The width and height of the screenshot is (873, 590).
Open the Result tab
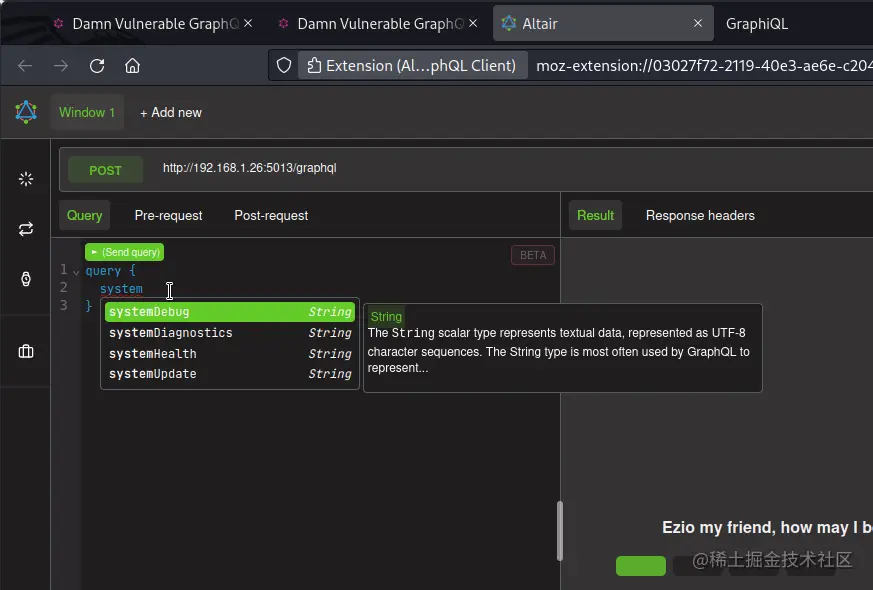tap(595, 215)
